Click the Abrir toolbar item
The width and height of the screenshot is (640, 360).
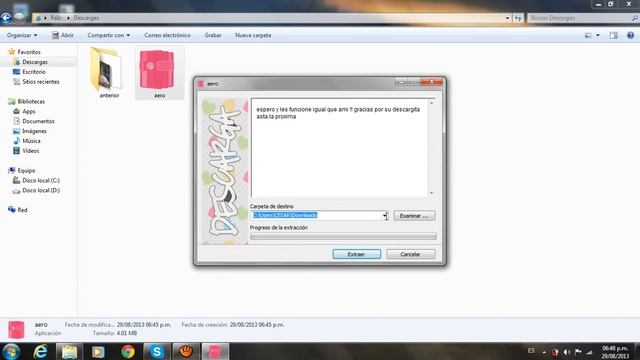coord(63,36)
